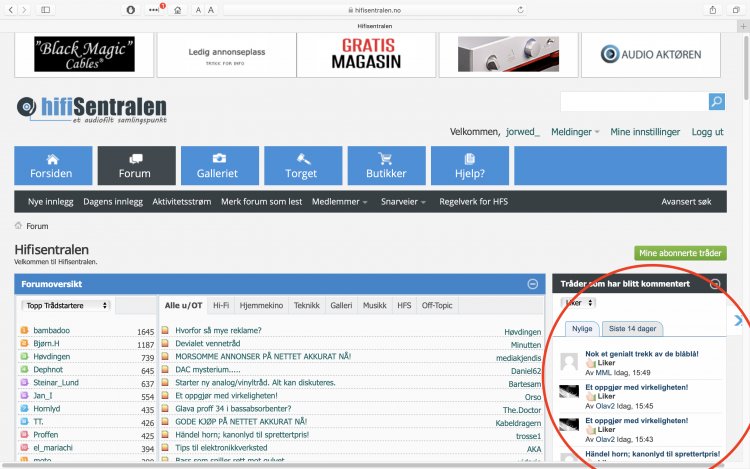Click the hifiSentralen logo
This screenshot has width=750, height=469.
(92, 109)
